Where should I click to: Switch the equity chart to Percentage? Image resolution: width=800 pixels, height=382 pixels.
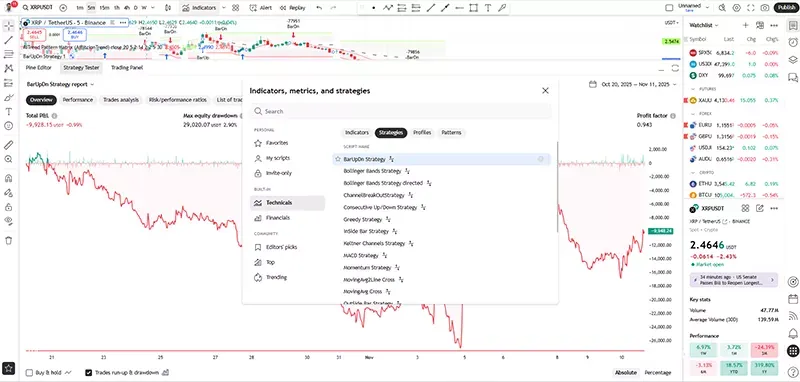pos(658,373)
